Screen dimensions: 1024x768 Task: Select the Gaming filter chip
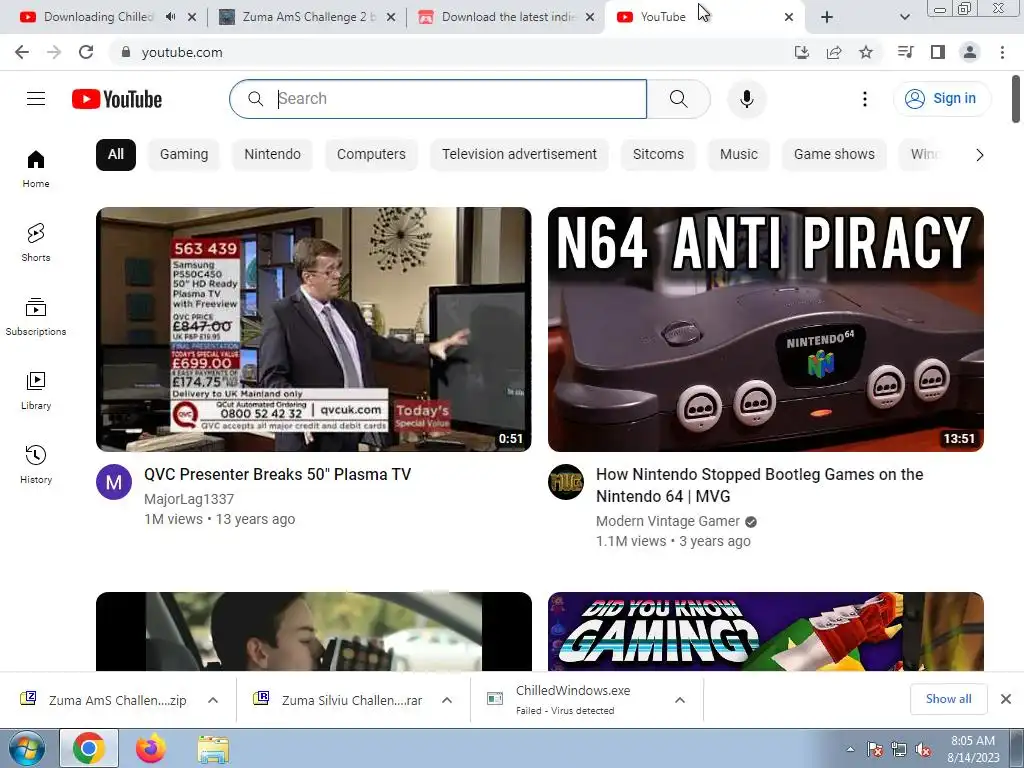coord(184,155)
